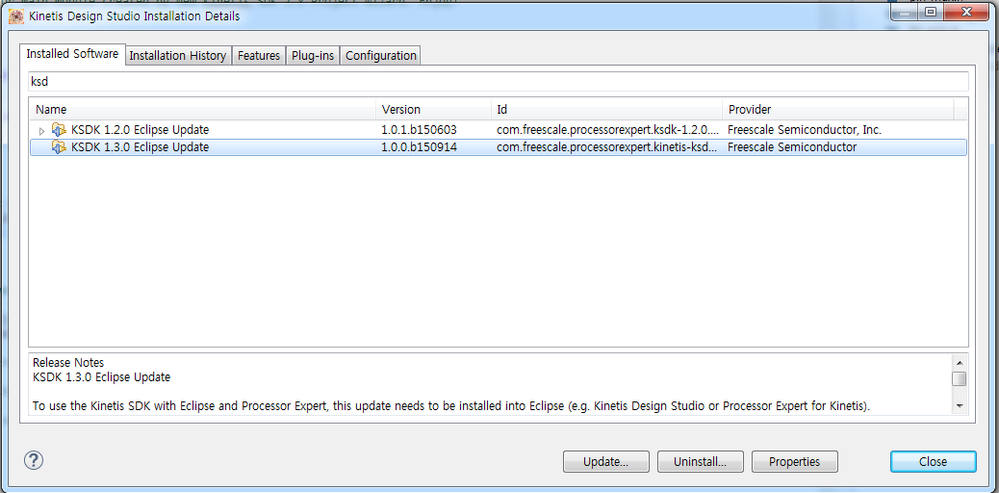999x493 pixels.
Task: Click the 'Freescale Semiconductor' provider cell in the KSDK 1.3.0 row
Action: pyautogui.click(x=792, y=147)
